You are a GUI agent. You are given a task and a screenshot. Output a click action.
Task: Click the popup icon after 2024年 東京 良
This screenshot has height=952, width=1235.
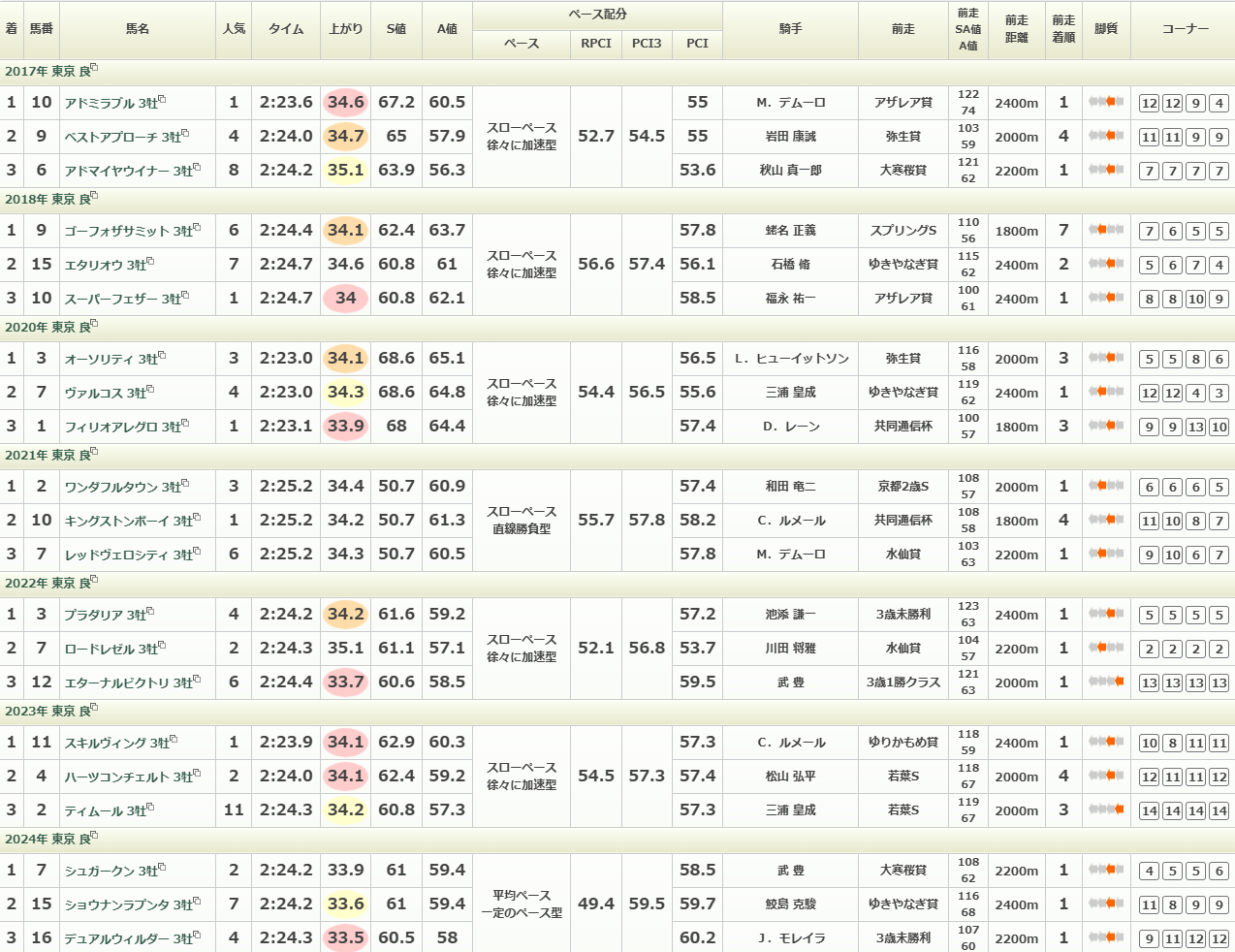(x=94, y=836)
